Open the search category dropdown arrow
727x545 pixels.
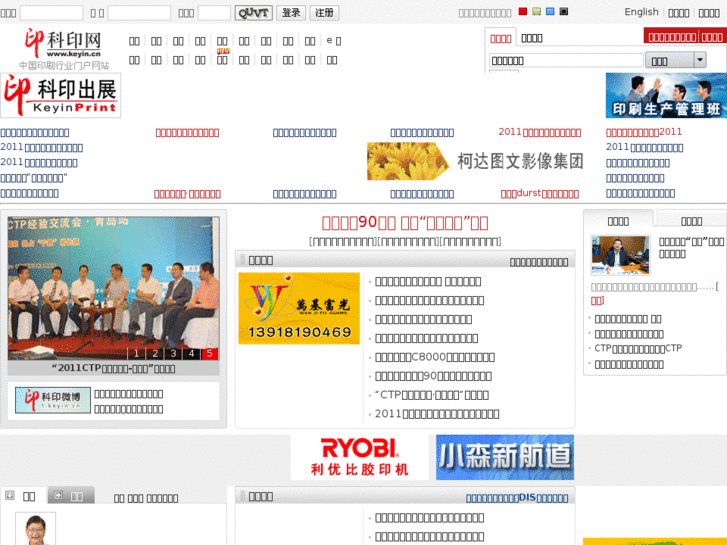pyautogui.click(x=700, y=60)
